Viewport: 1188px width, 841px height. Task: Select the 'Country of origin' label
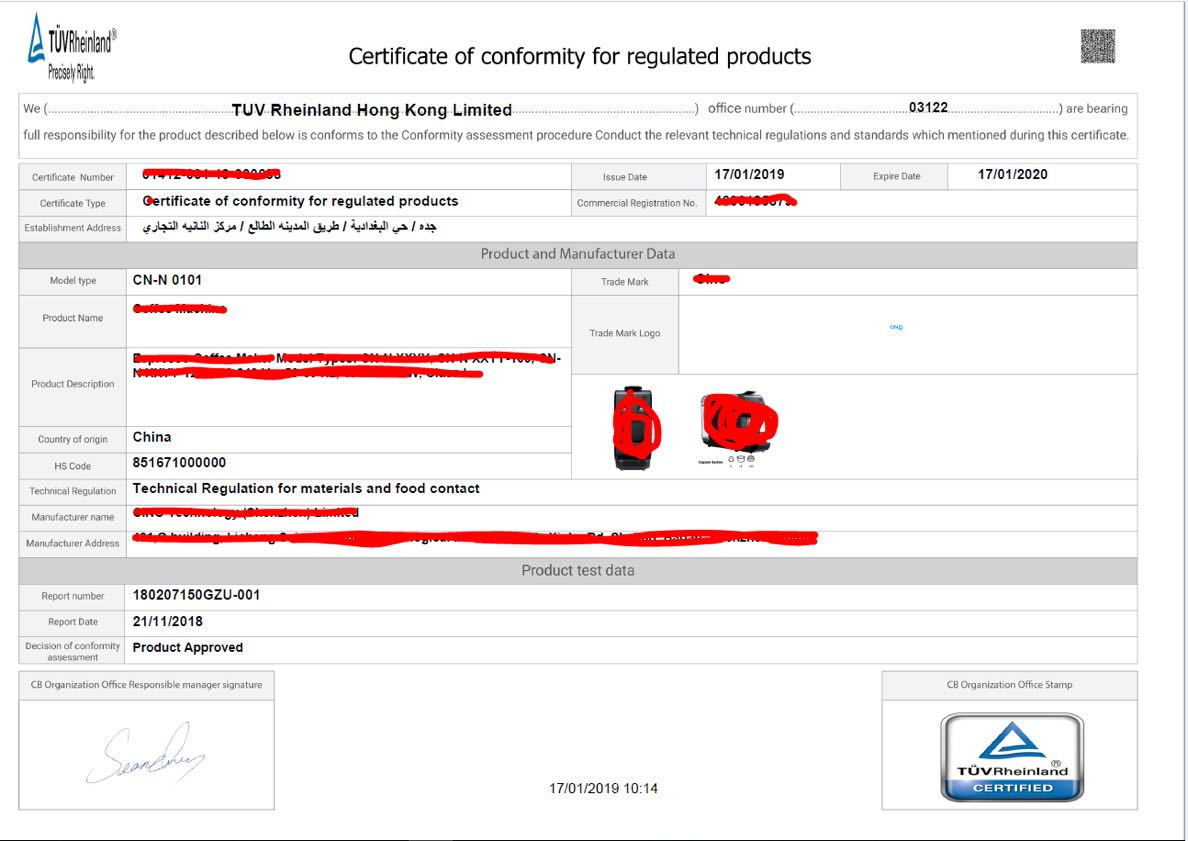pyautogui.click(x=73, y=439)
